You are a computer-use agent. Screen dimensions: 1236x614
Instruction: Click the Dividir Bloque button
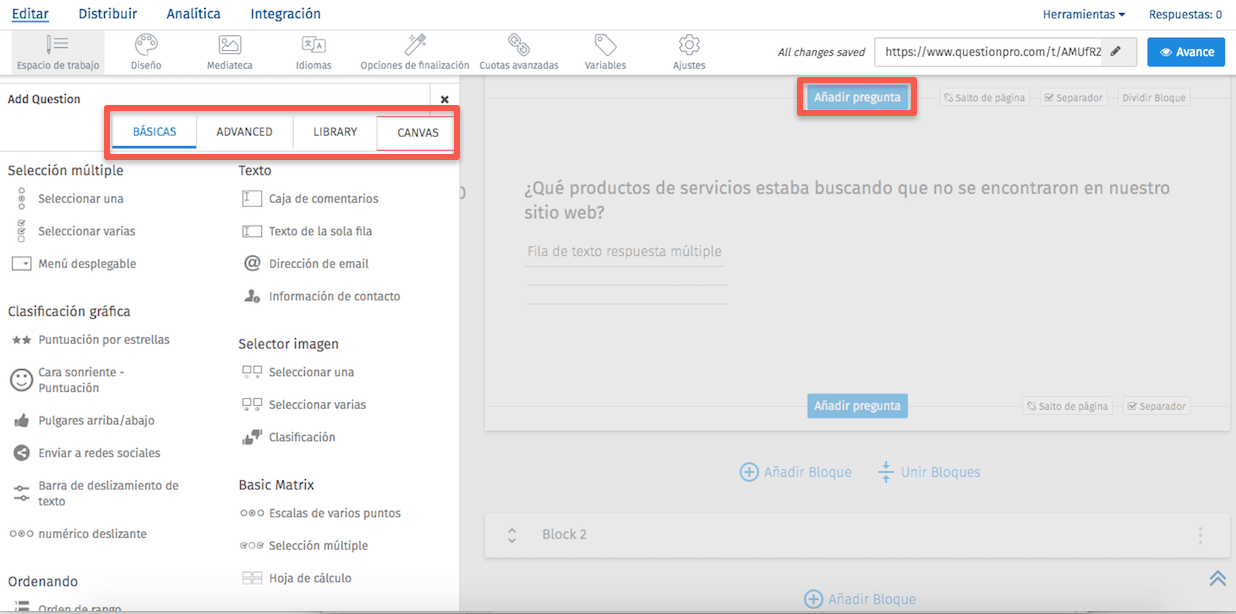1154,98
